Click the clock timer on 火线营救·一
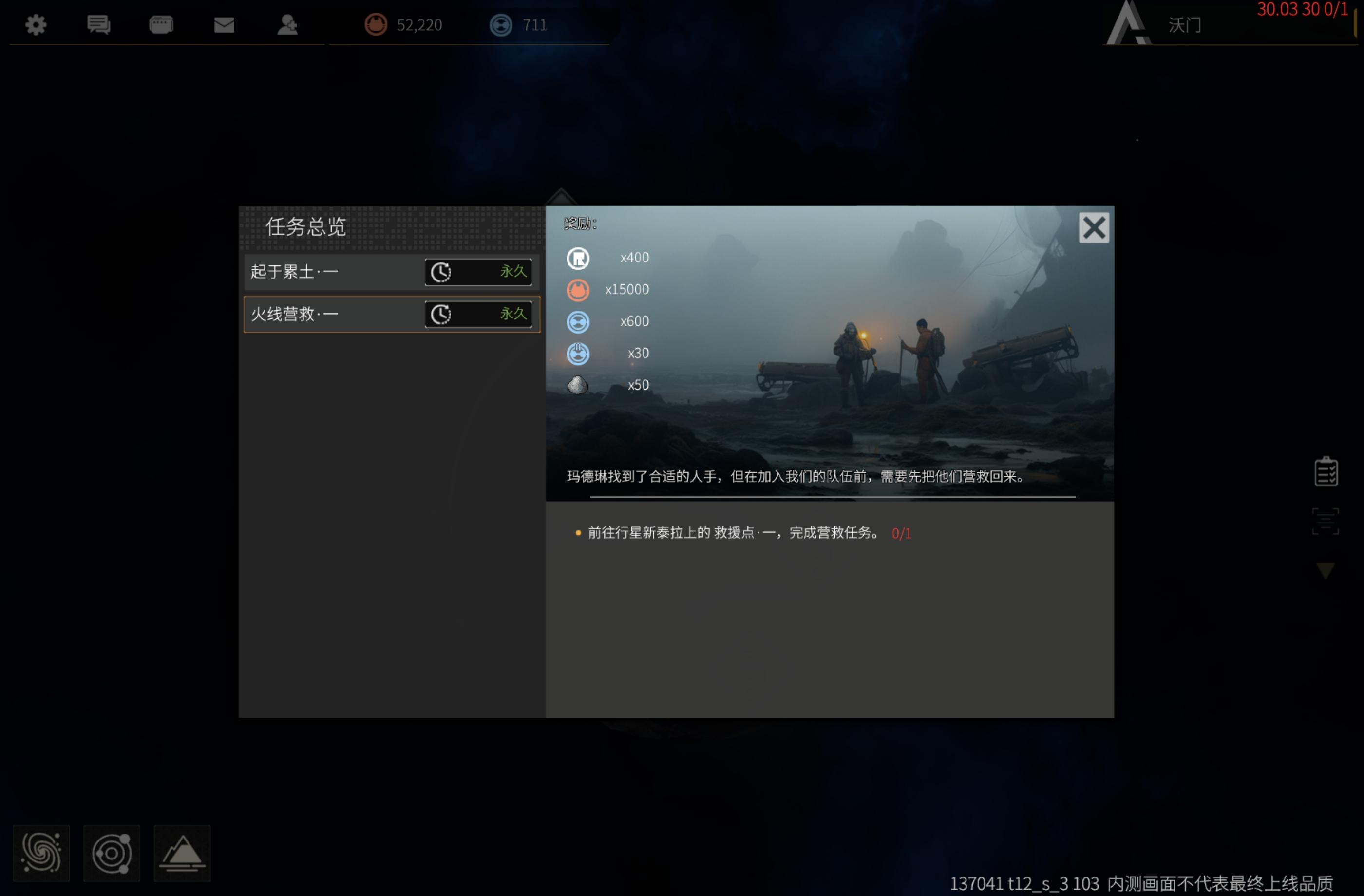The image size is (1364, 896). [x=441, y=315]
